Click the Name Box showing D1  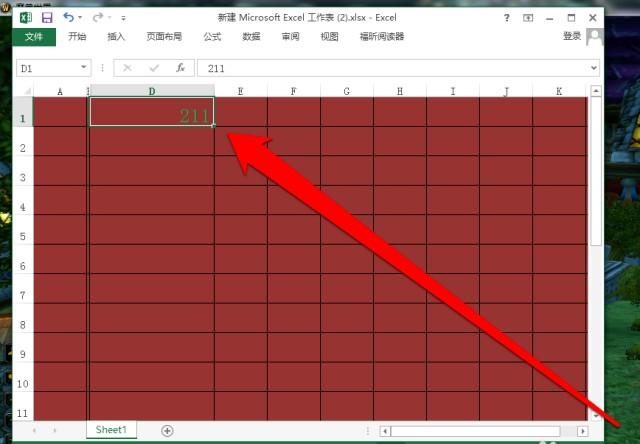click(47, 68)
